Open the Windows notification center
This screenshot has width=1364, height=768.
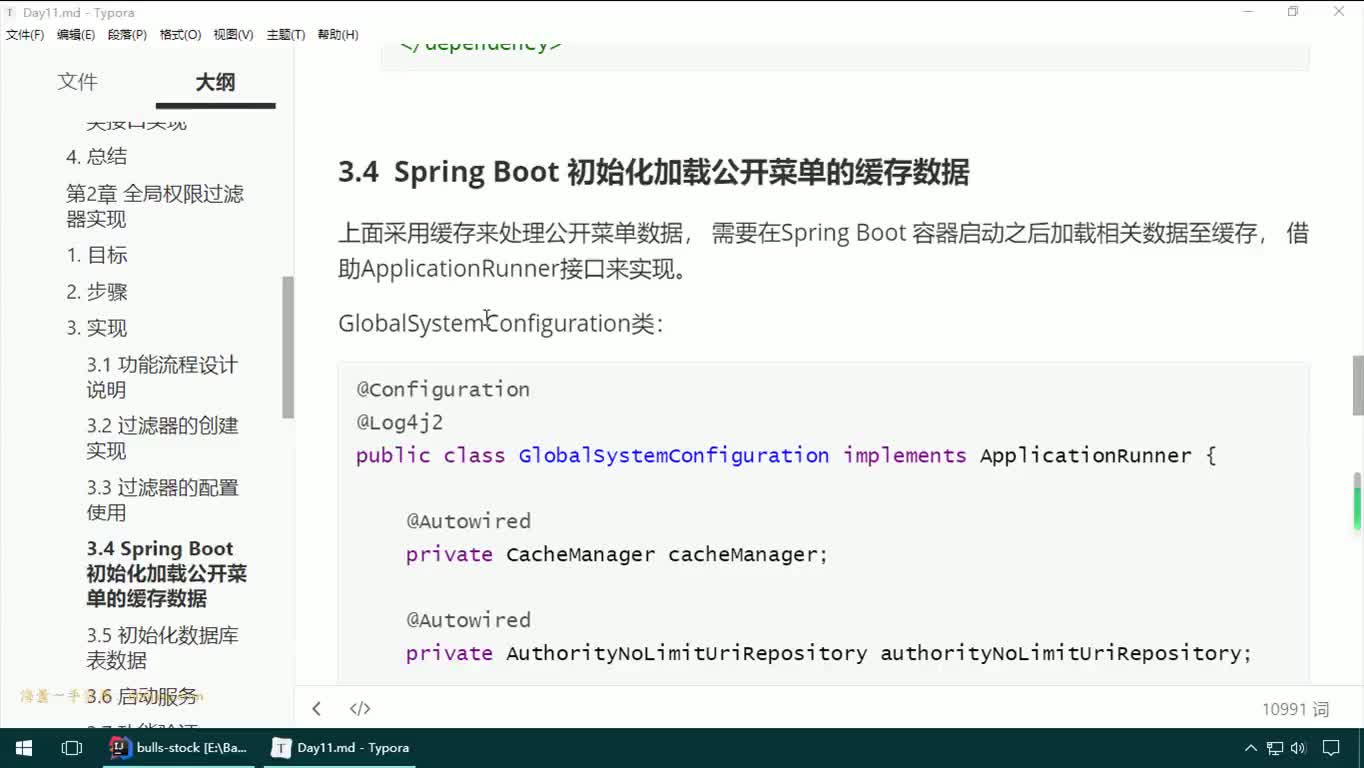pyautogui.click(x=1331, y=748)
